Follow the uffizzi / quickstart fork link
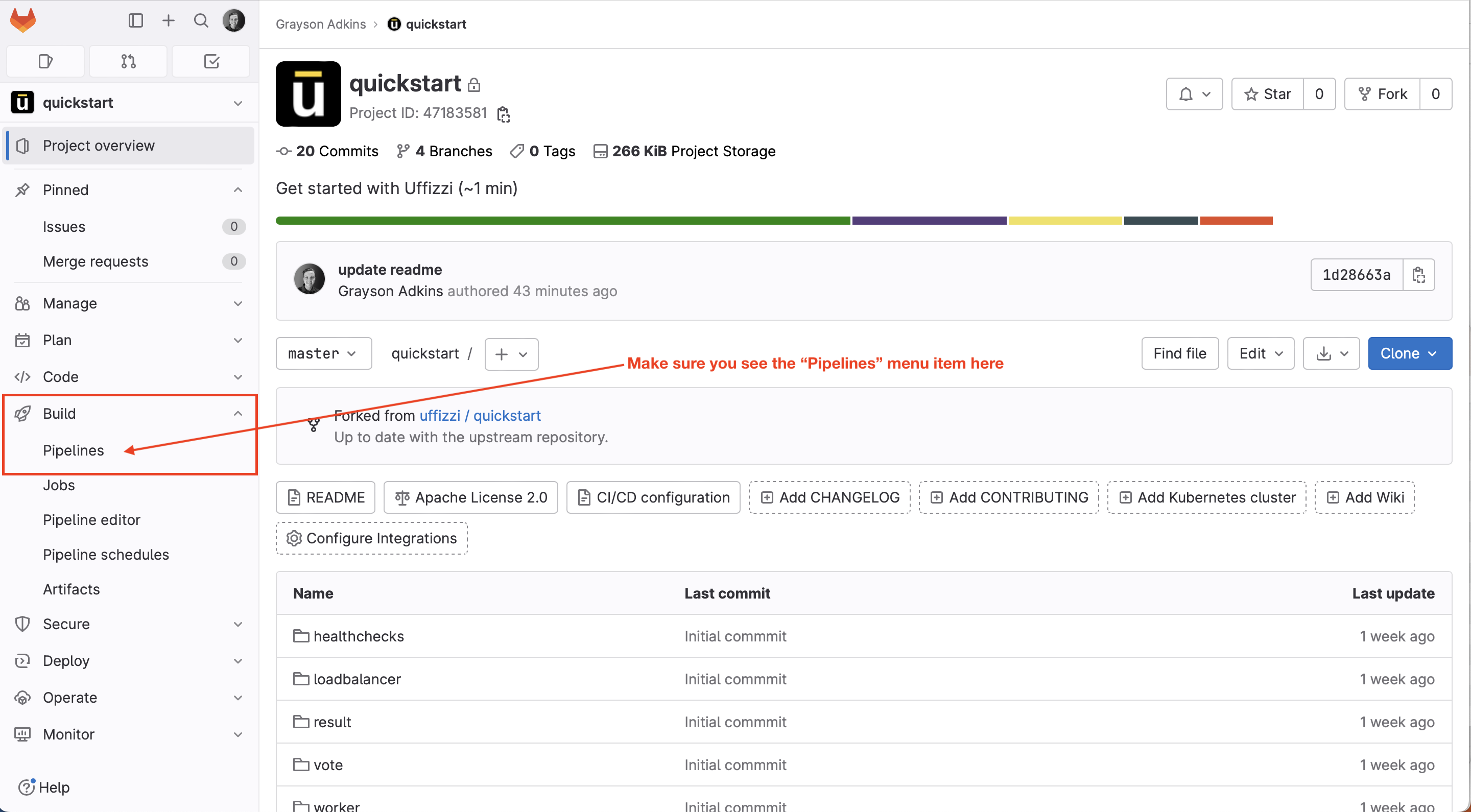1471x812 pixels. pyautogui.click(x=480, y=415)
